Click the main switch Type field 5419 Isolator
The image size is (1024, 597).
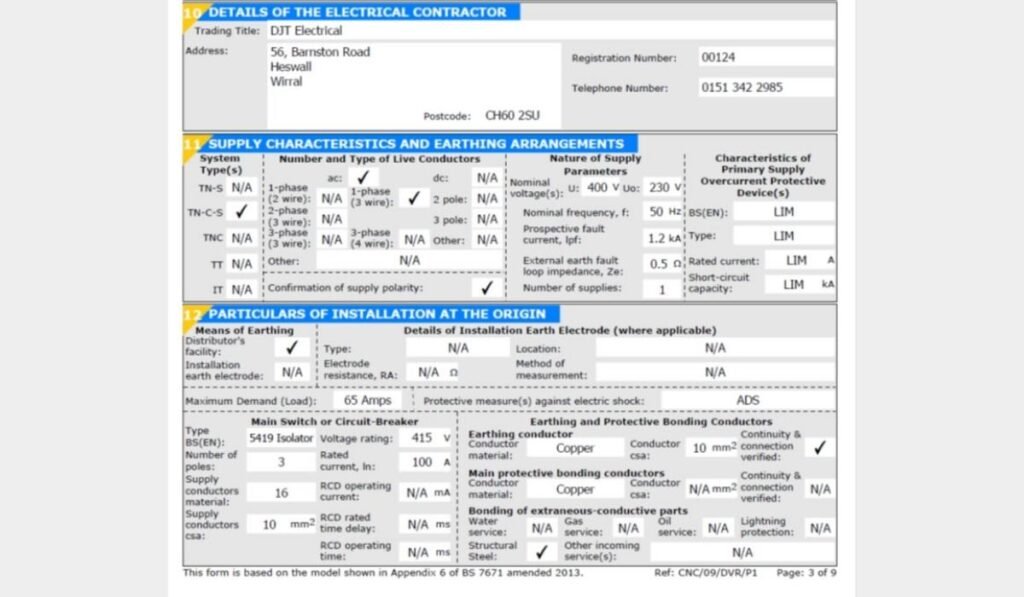(281, 438)
